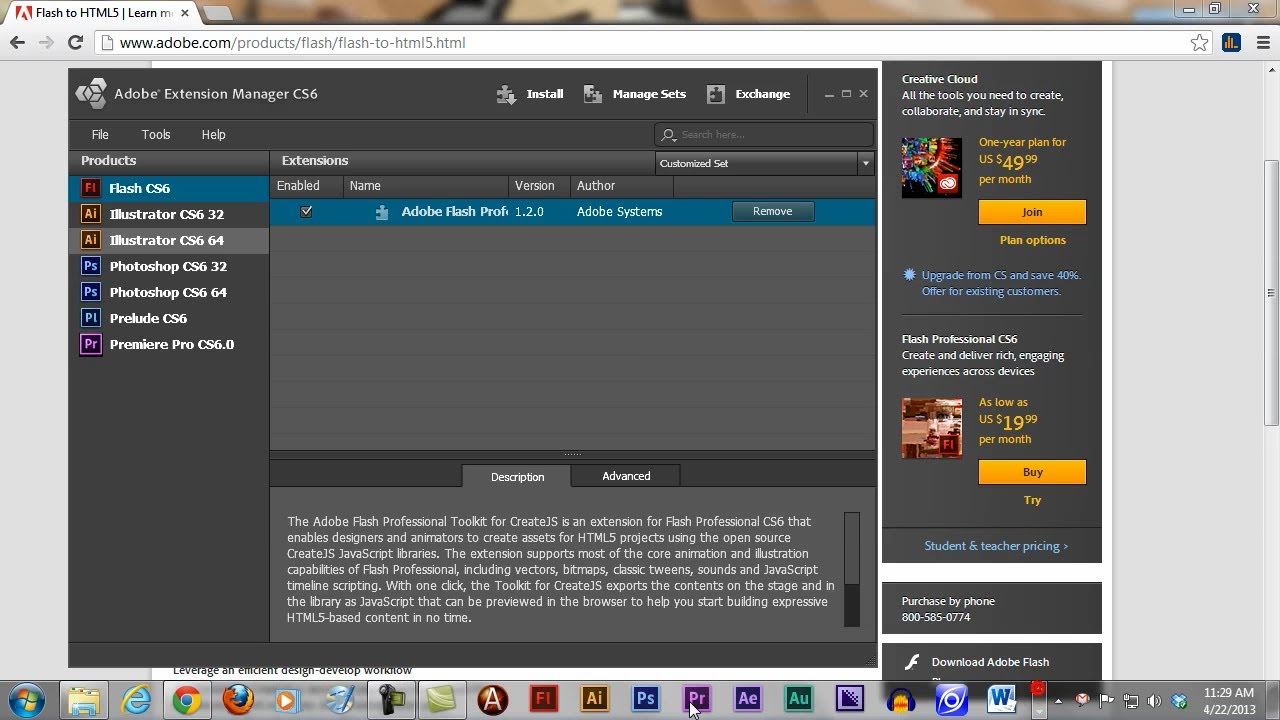Viewport: 1280px width, 720px height.
Task: Open Google Chrome from the taskbar
Action: pos(186,699)
